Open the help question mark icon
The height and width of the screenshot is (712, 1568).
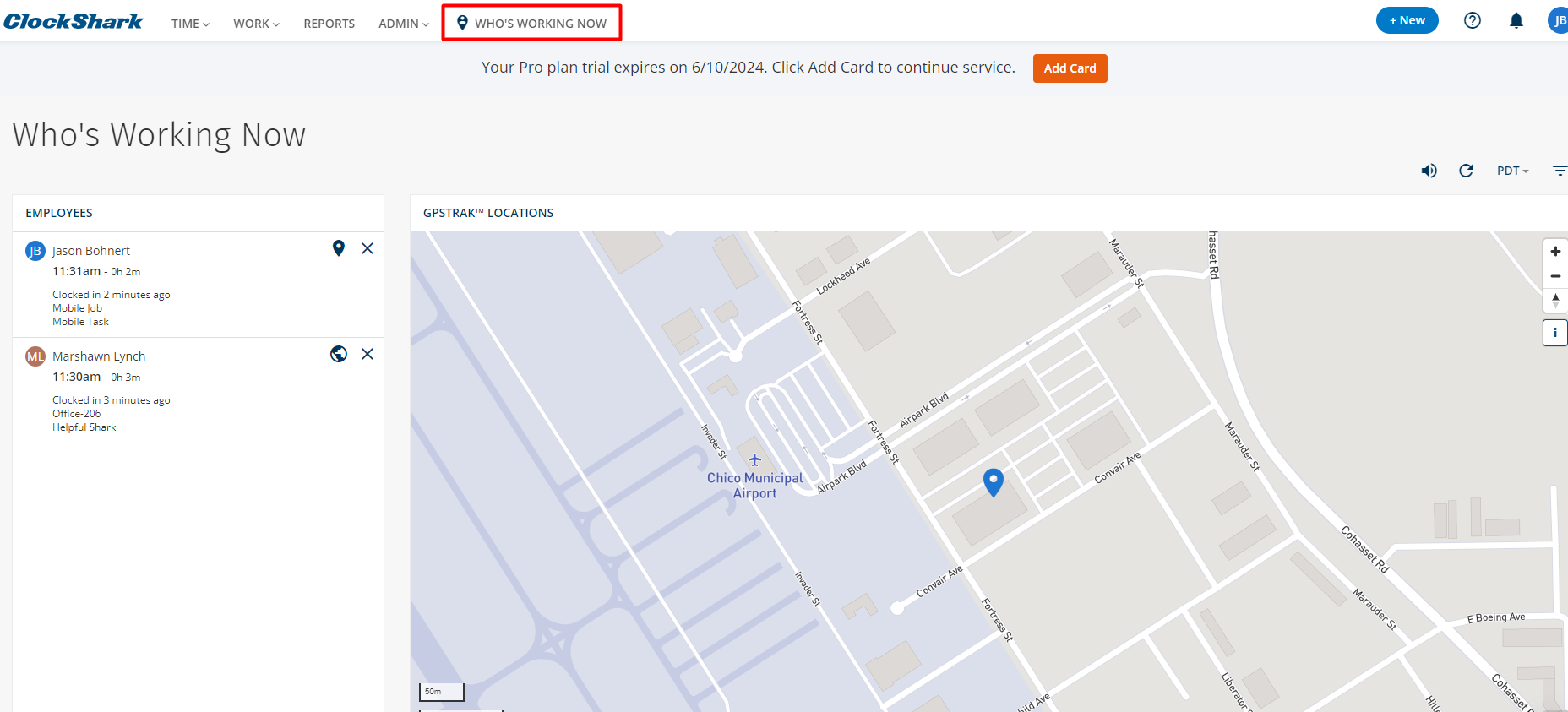pos(1472,20)
